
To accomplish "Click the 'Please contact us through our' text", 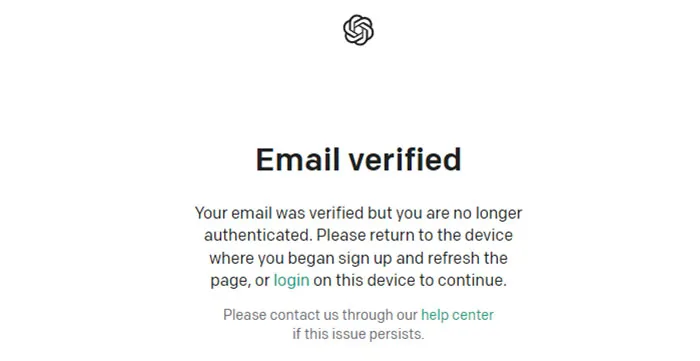I will [x=321, y=315].
